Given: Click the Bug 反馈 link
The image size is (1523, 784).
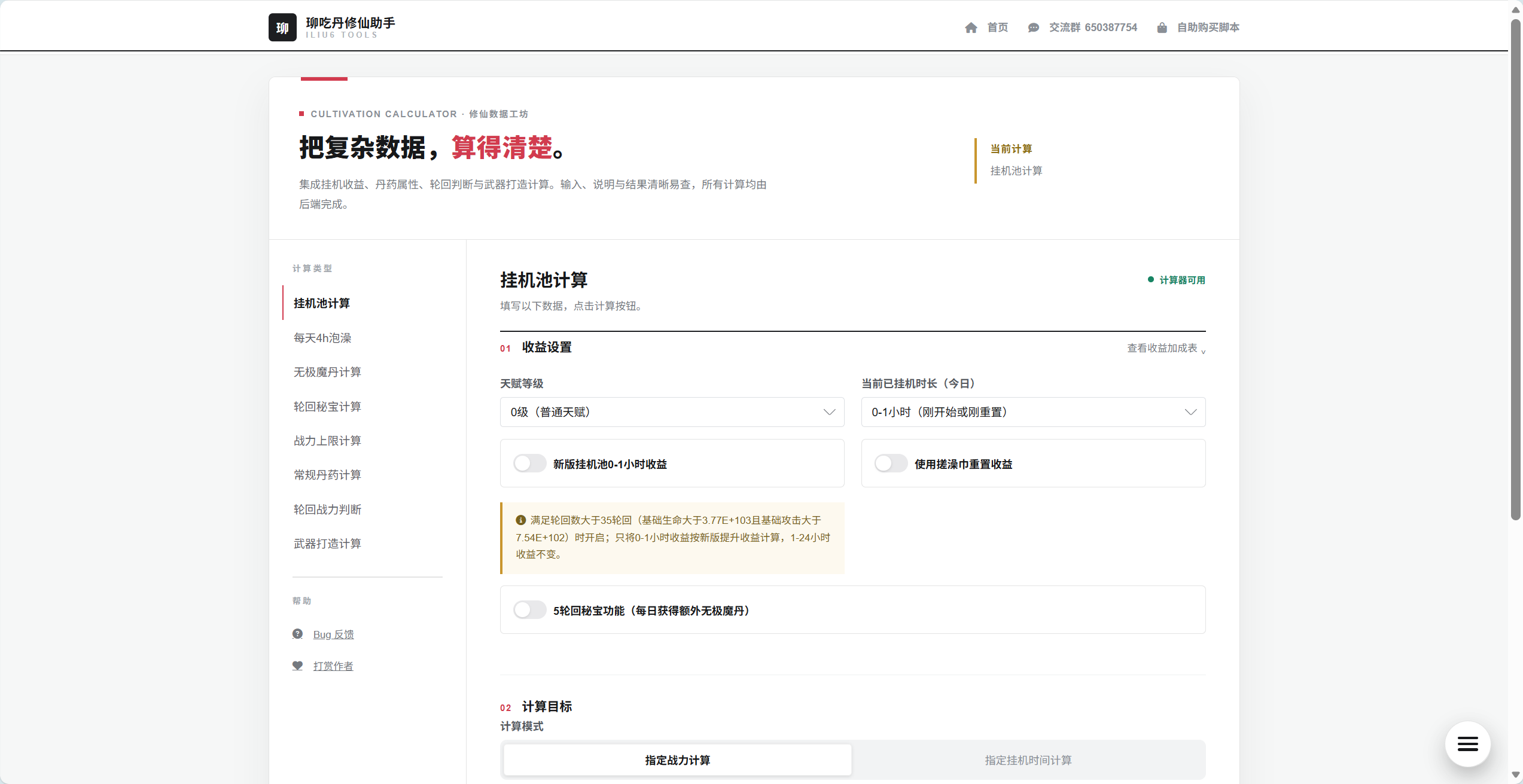Looking at the screenshot, I should [x=333, y=634].
